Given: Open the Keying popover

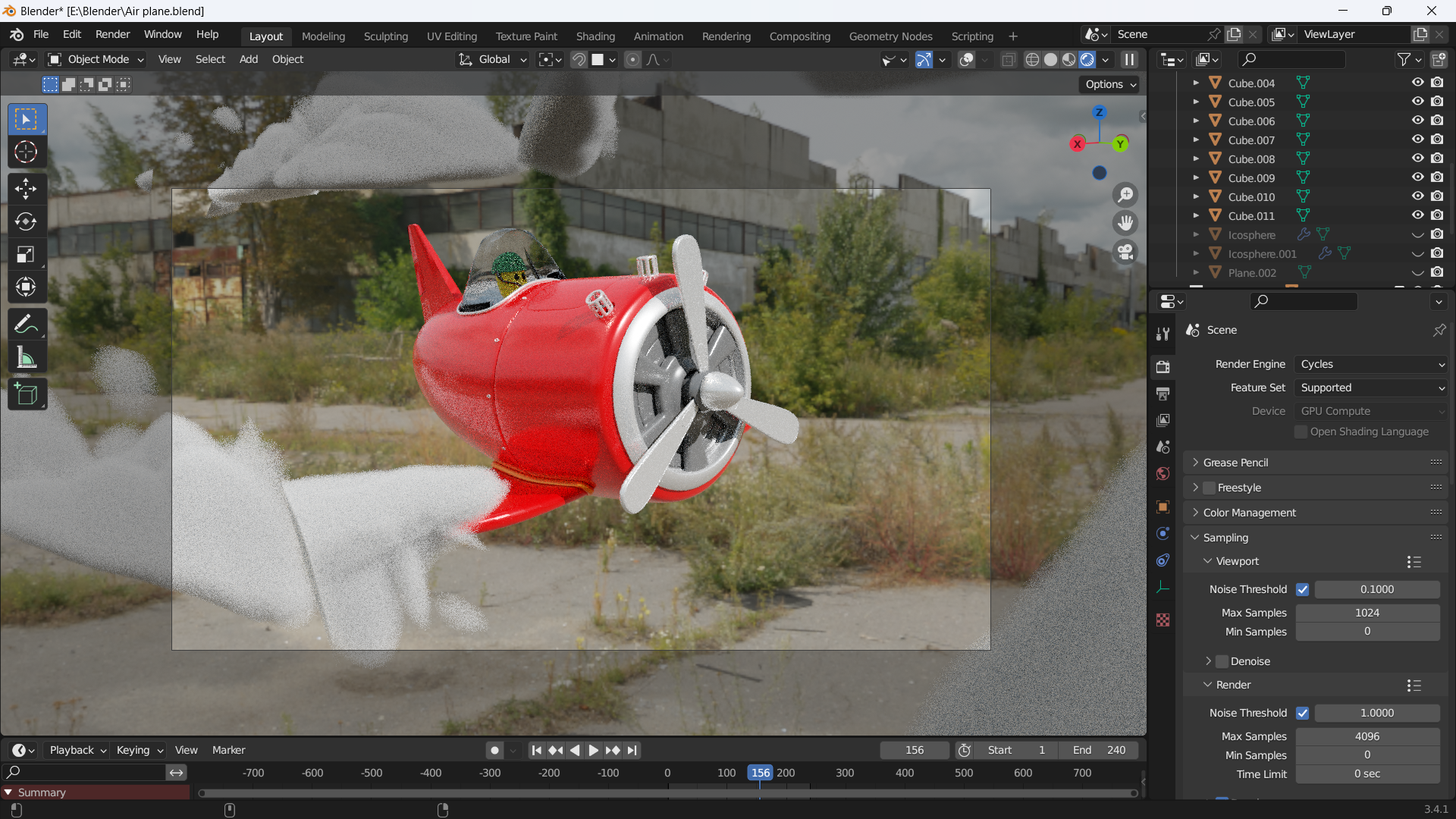Looking at the screenshot, I should [140, 750].
